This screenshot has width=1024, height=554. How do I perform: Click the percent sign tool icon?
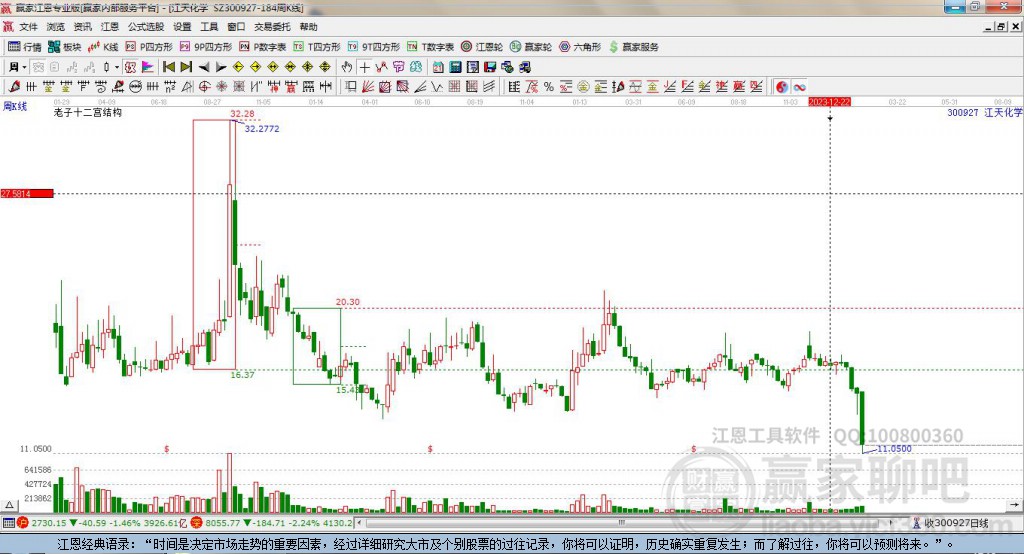pyautogui.click(x=549, y=86)
